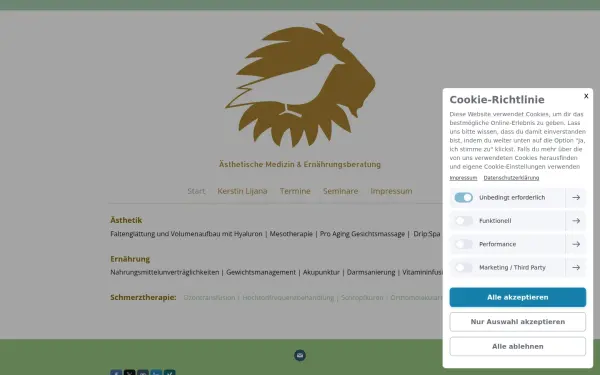Share via the Facebook icon
600x375 pixels.
click(x=116, y=373)
